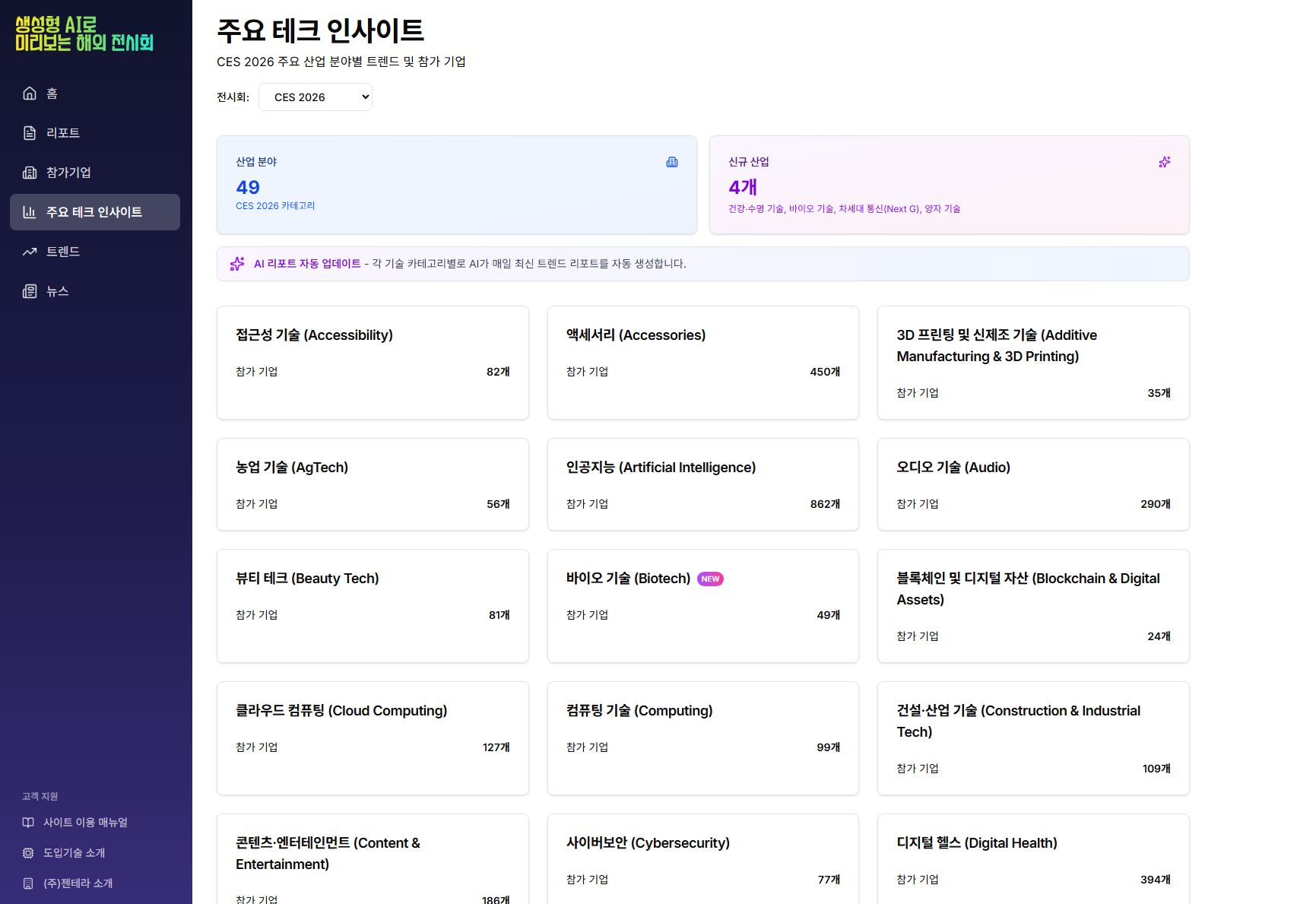
Task: Click the NEW badge on Biotech card
Action: pos(710,579)
